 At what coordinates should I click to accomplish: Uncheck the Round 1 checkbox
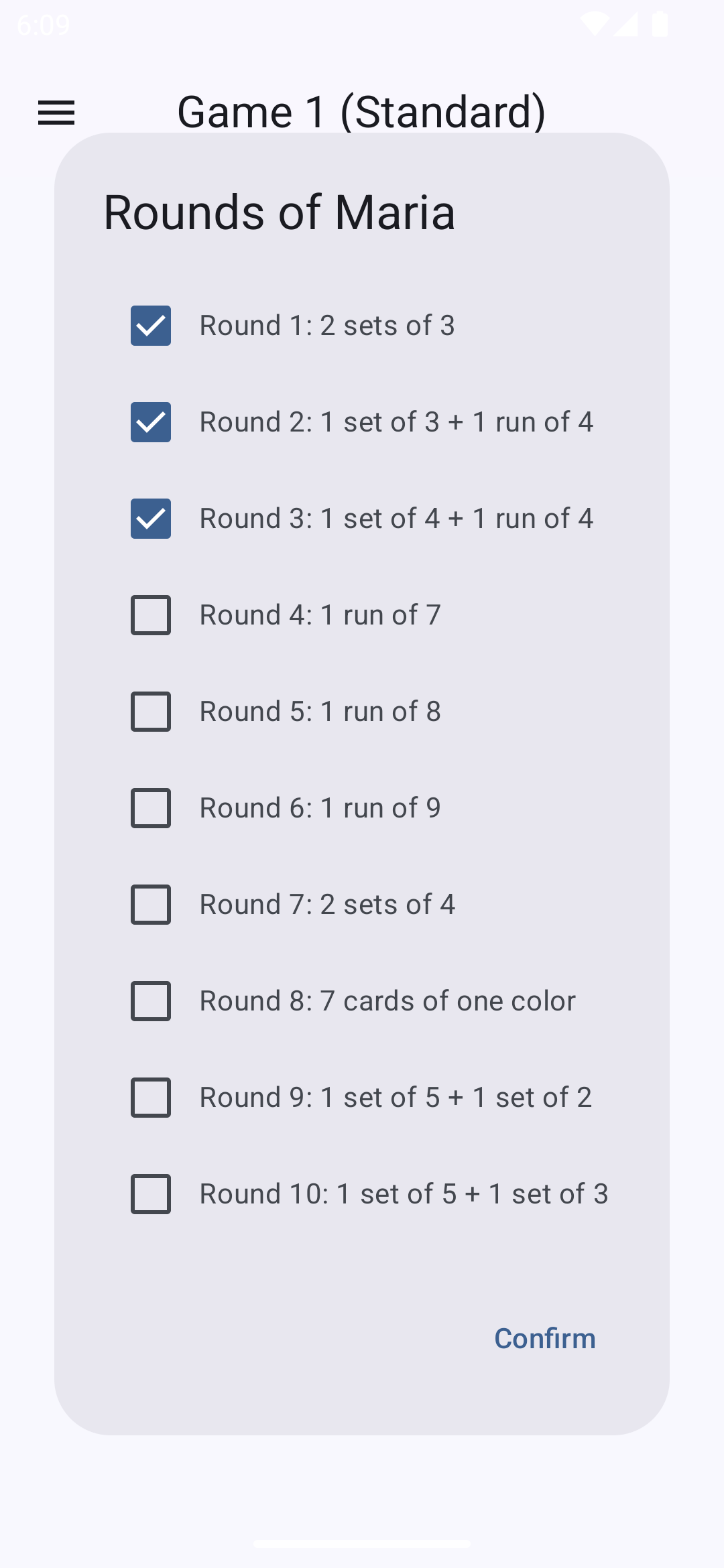point(151,326)
